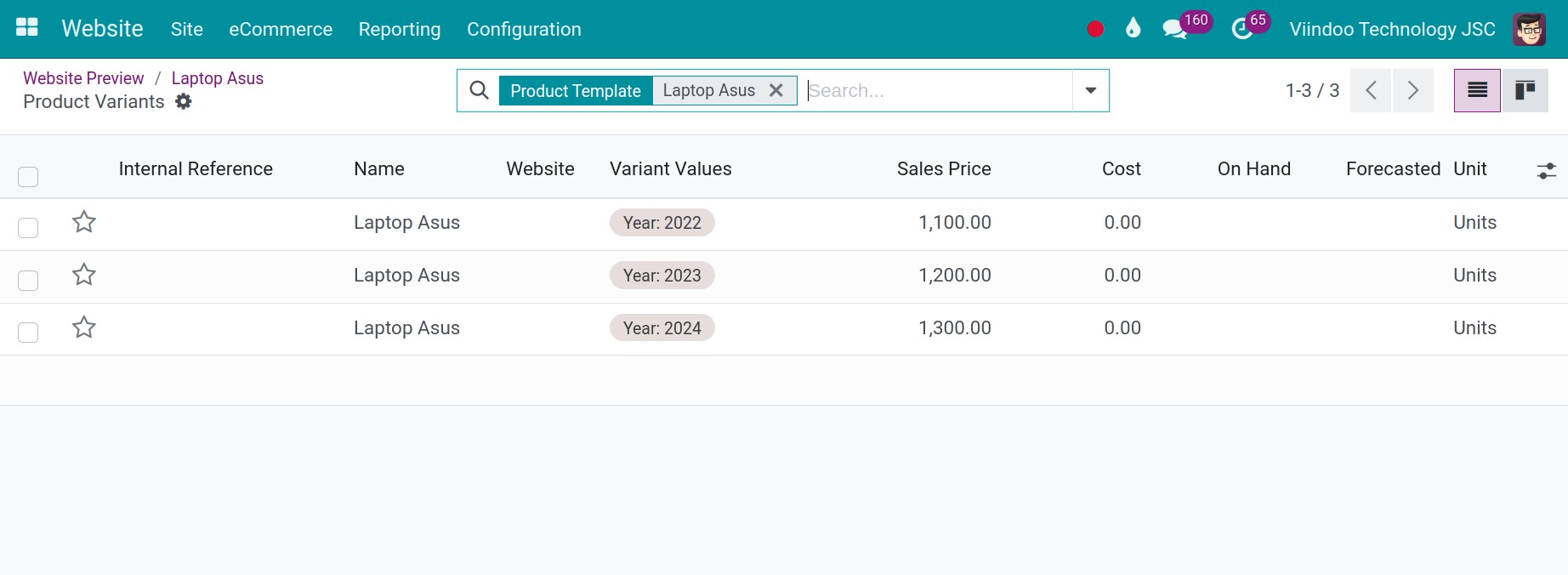Screen dimensions: 1568x575
Task: Sort by Internal Reference column
Action: [196, 168]
